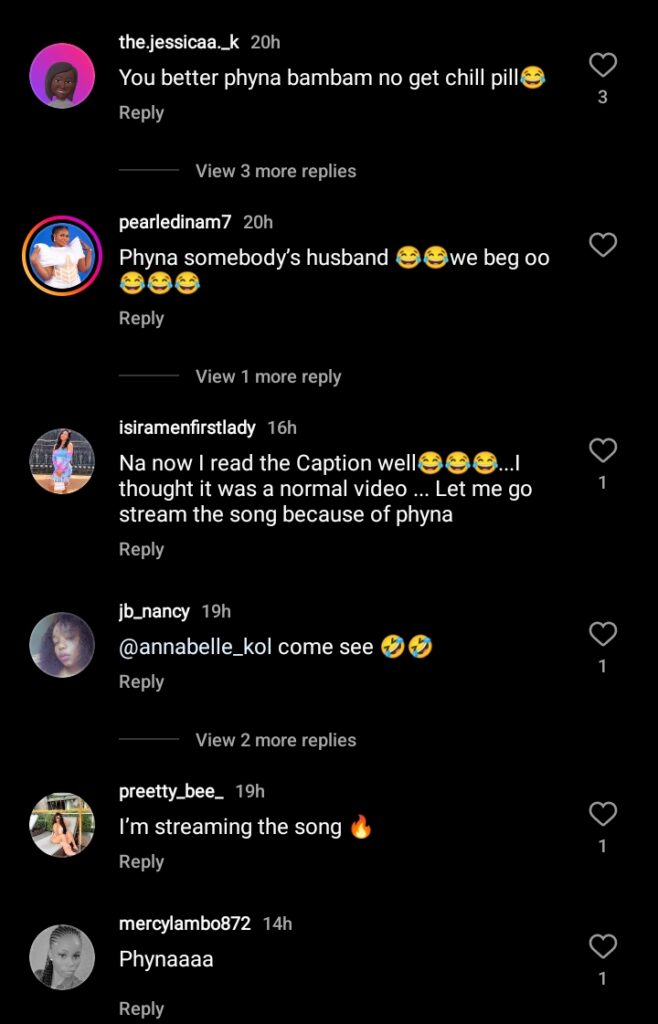This screenshot has width=658, height=1024.
Task: Like mercylambo872's Phynaaaa comment
Action: (602, 946)
